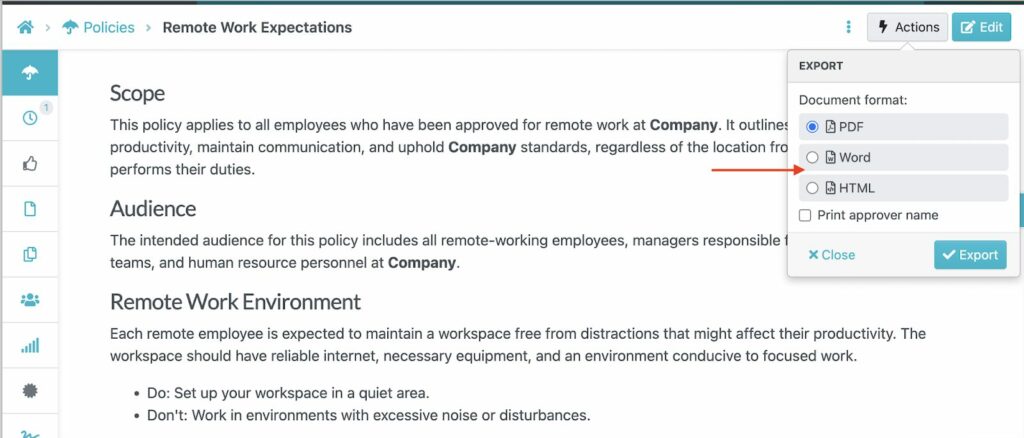Open the users group sidebar icon

30,300
